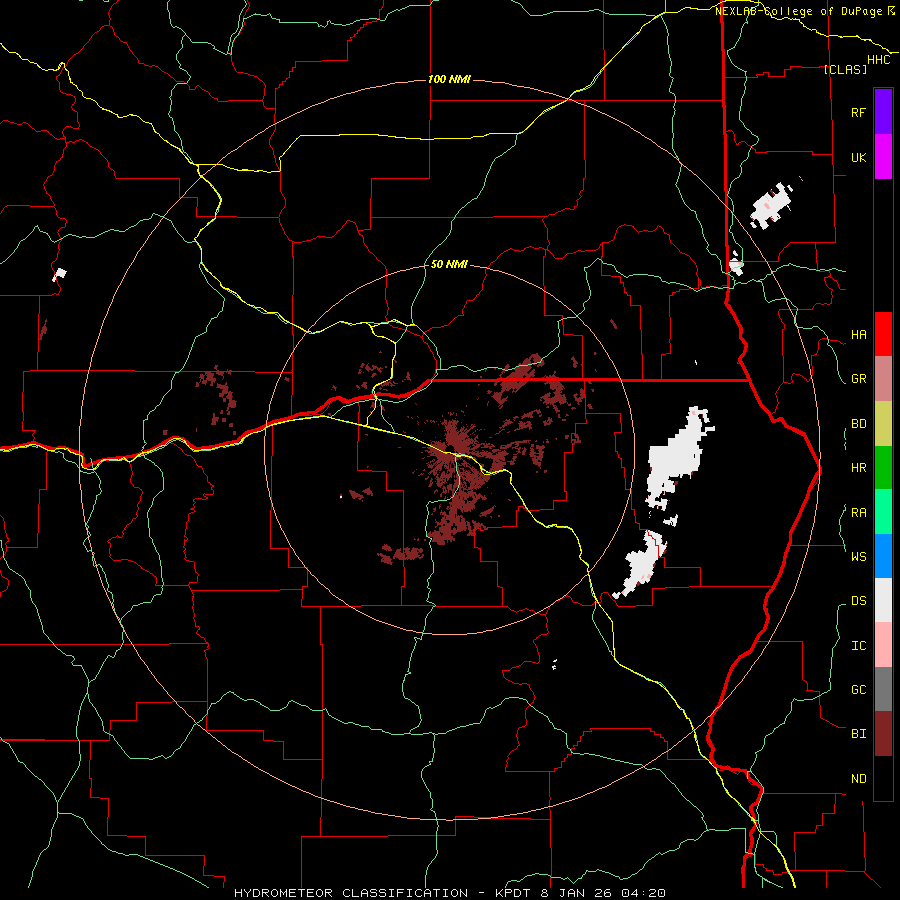Click the HA legend label
900x900 pixels.
click(858, 335)
